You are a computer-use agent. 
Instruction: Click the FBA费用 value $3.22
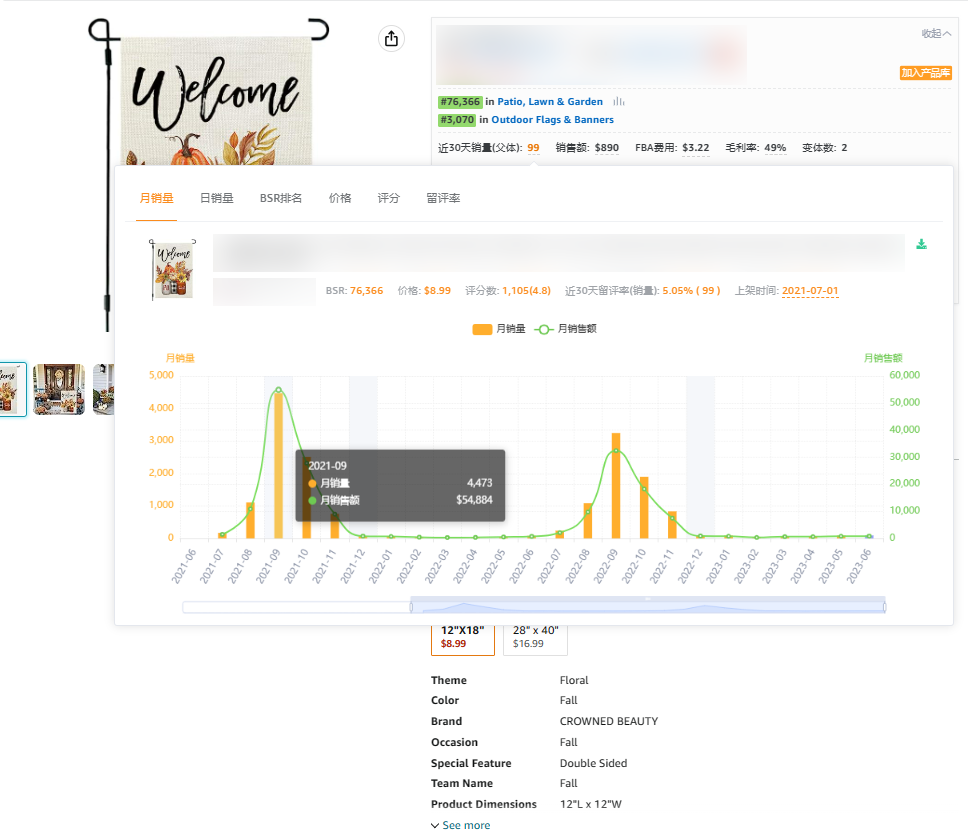(x=696, y=148)
